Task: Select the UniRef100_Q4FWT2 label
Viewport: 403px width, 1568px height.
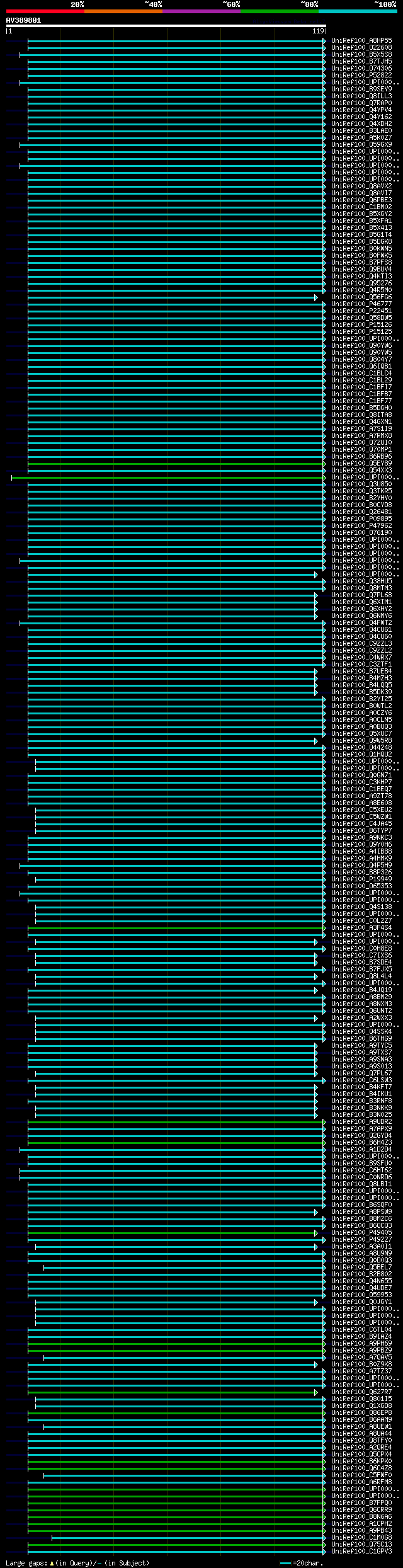Action: [x=361, y=622]
